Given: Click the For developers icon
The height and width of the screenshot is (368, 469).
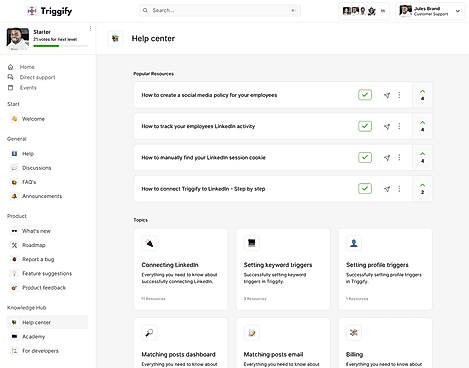Looking at the screenshot, I should (x=14, y=351).
